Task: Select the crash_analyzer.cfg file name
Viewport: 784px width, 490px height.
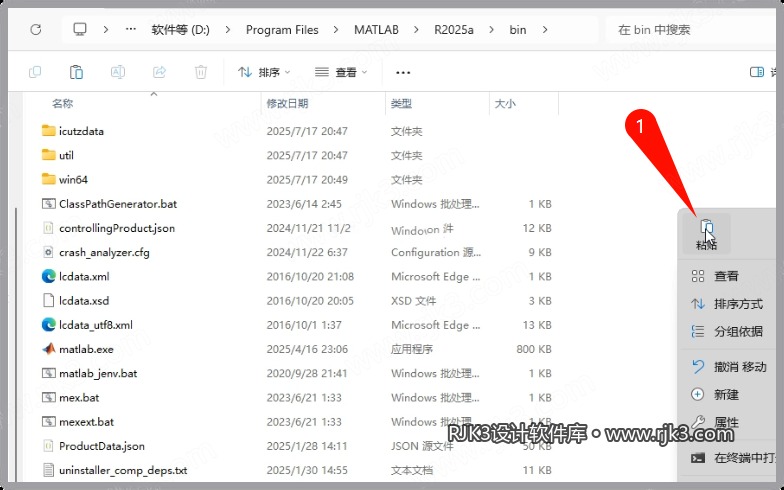Action: (x=104, y=252)
